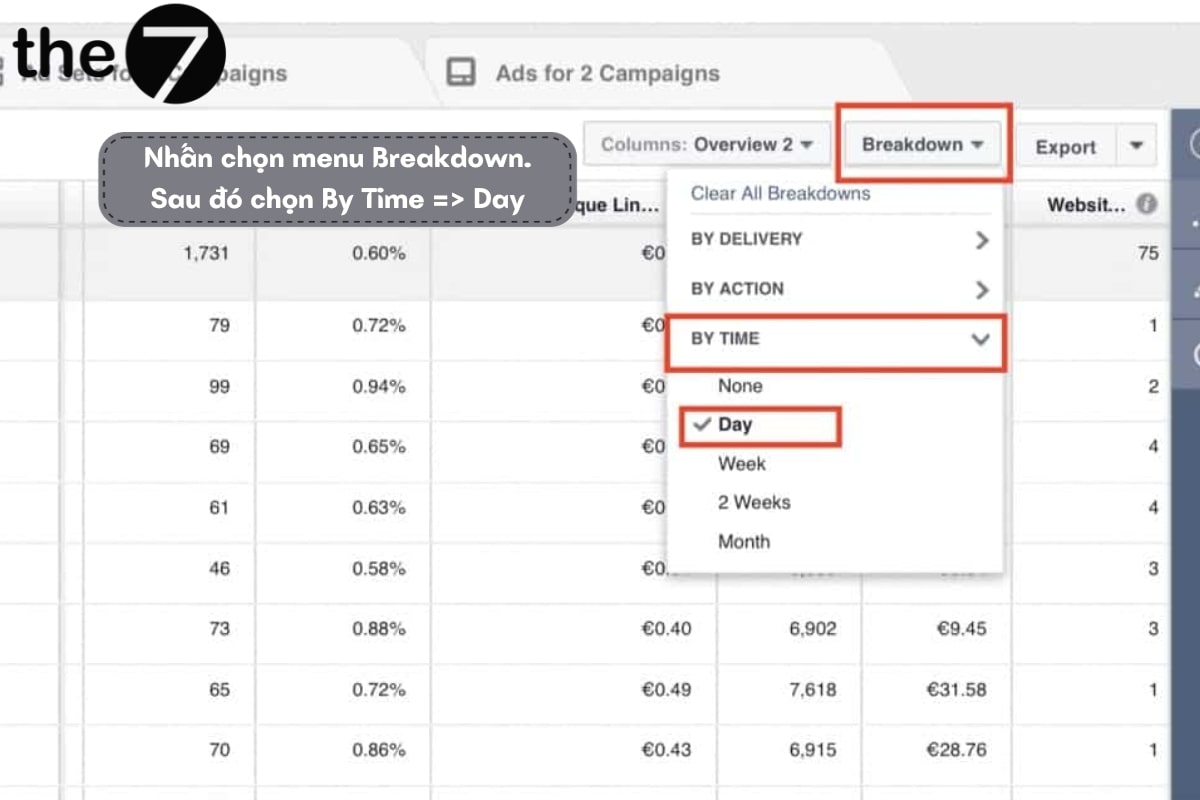Expand the BY ACTION section
1200x800 pixels.
coord(835,289)
